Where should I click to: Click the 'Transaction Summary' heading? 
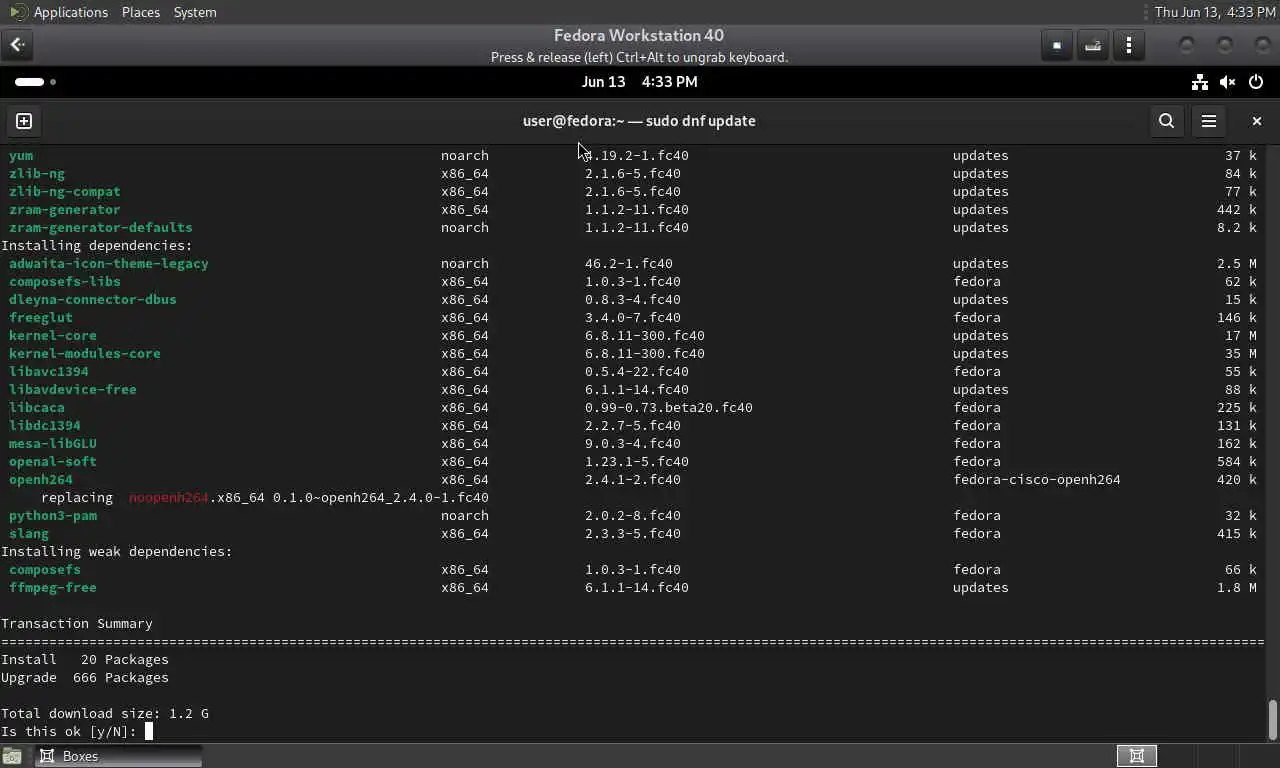(x=77, y=623)
